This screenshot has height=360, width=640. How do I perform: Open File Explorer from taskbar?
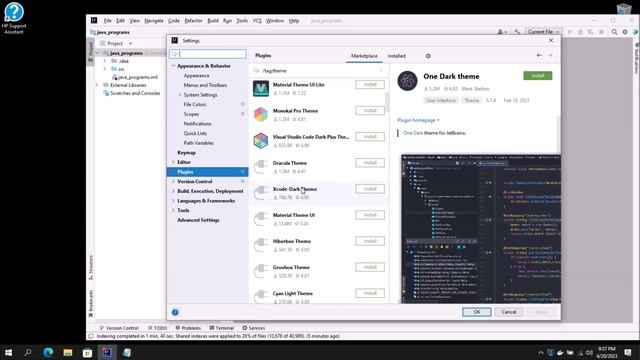68,352
